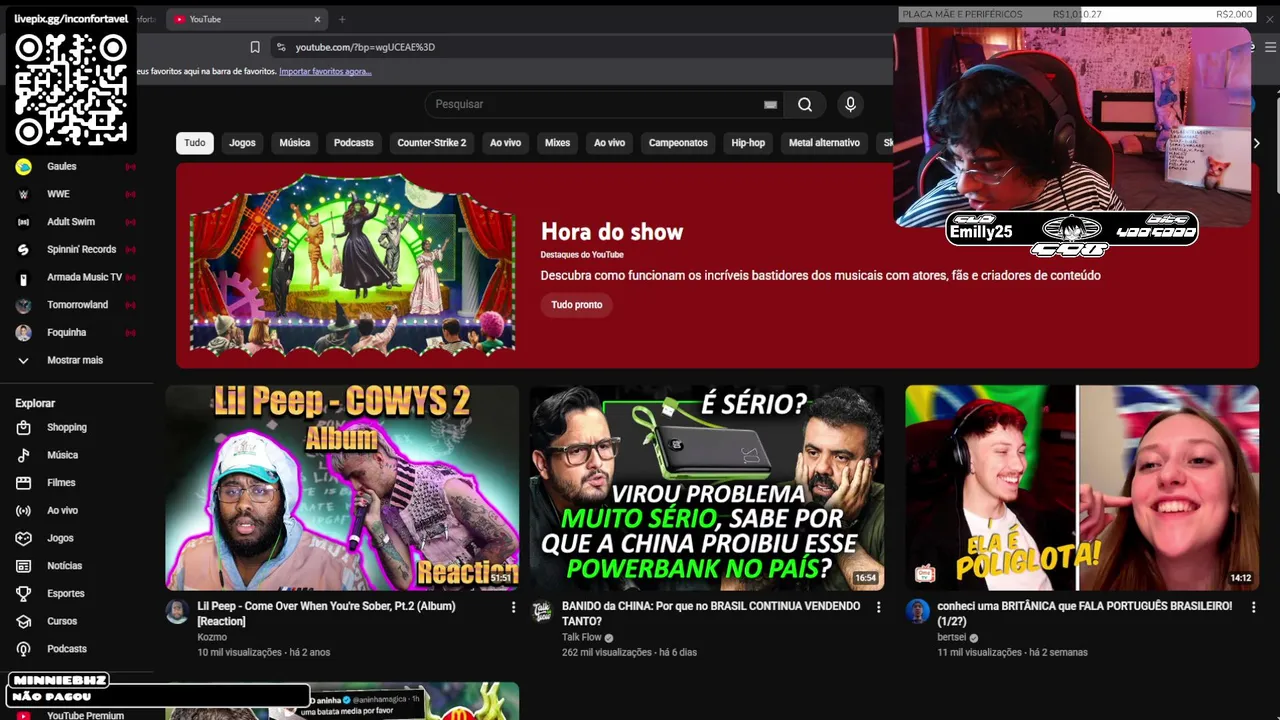Show more filter chips with right arrow
Screen dimensions: 1280x720
tap(1256, 143)
